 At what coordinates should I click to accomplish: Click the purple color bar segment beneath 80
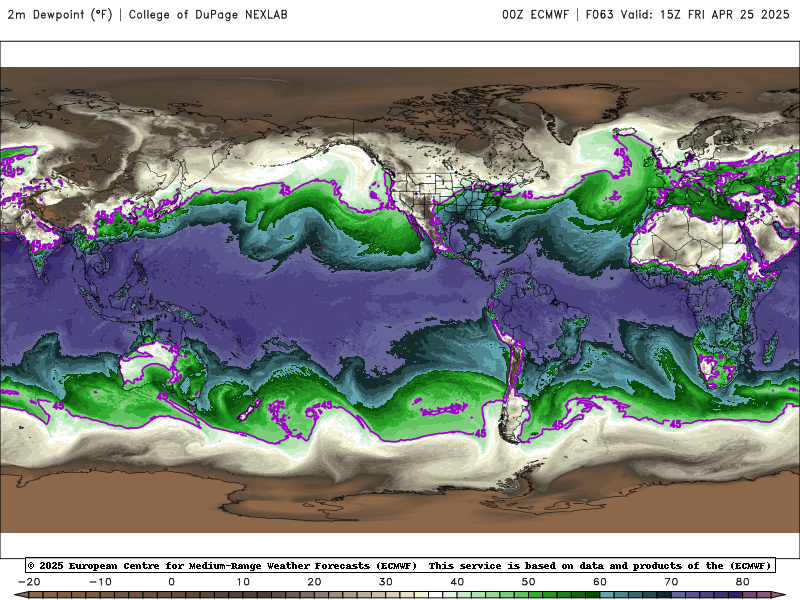750,595
